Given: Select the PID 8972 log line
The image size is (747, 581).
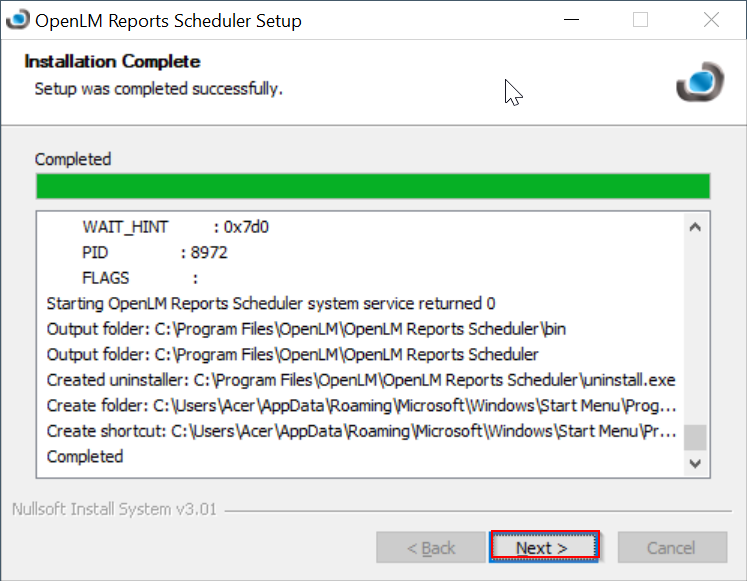Looking at the screenshot, I should (x=154, y=253).
